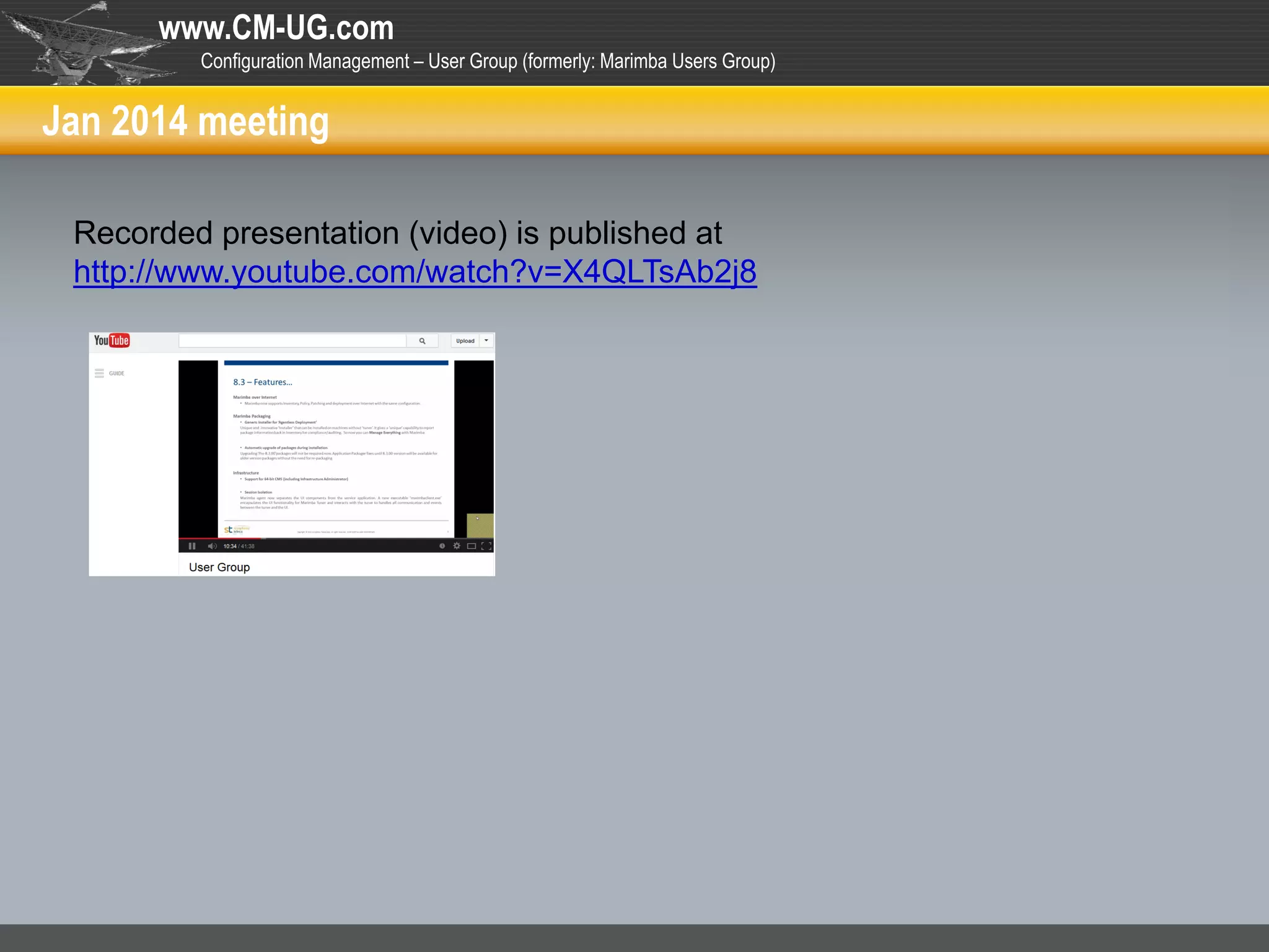This screenshot has height=952, width=1269.
Task: Focus the YouTube search field
Action: pos(292,341)
